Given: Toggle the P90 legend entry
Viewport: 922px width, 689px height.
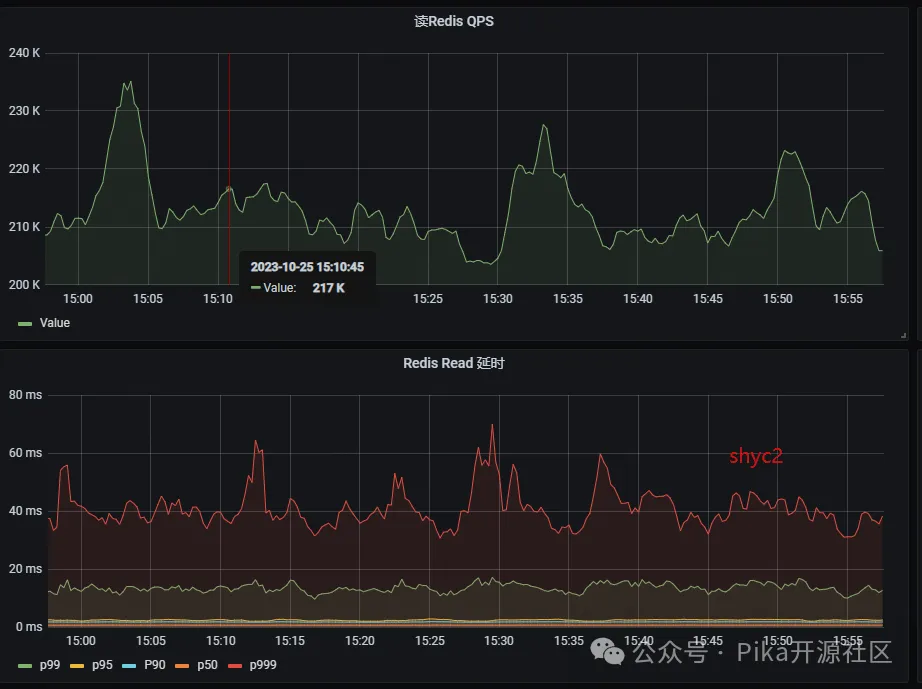Looking at the screenshot, I should pyautogui.click(x=155, y=665).
